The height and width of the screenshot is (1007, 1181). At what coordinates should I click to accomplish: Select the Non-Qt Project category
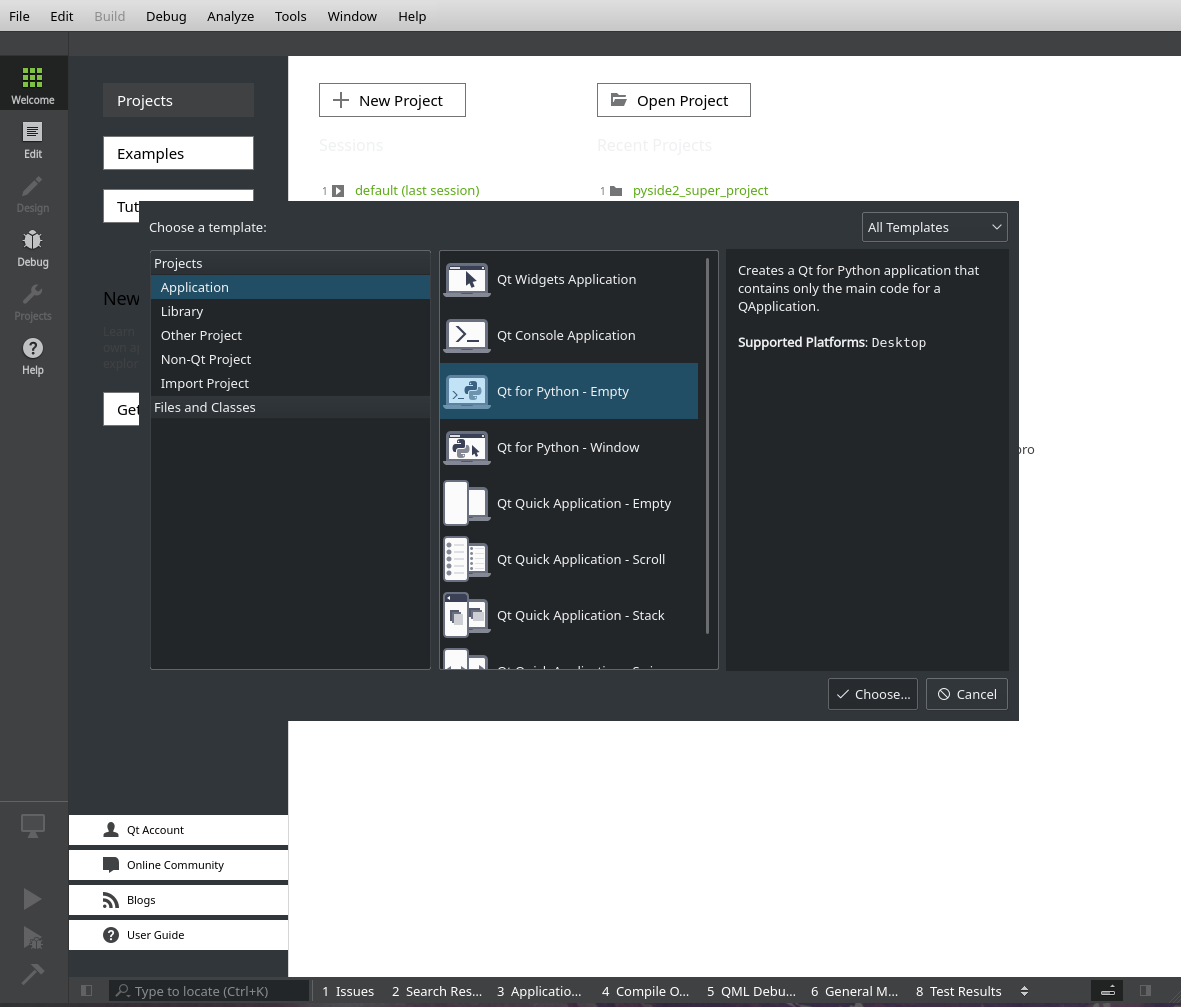point(291,359)
